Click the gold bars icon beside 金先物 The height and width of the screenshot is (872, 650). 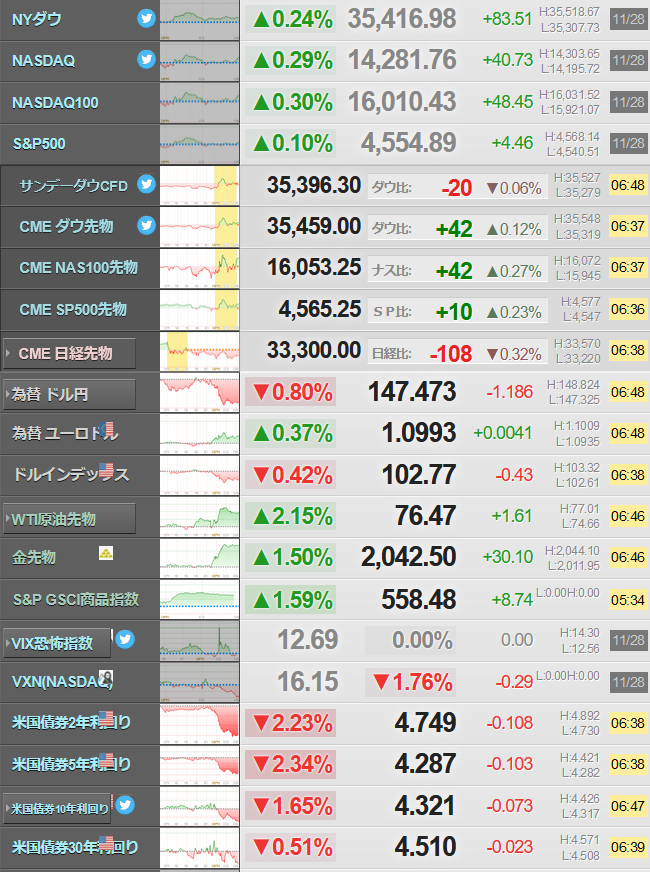pos(106,553)
